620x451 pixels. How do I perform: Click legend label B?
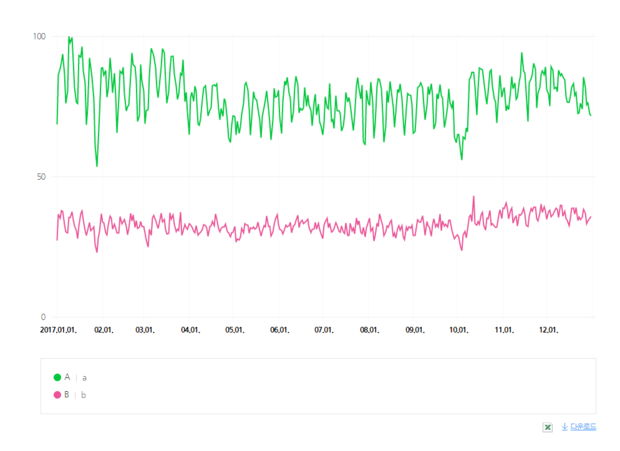[x=66, y=394]
